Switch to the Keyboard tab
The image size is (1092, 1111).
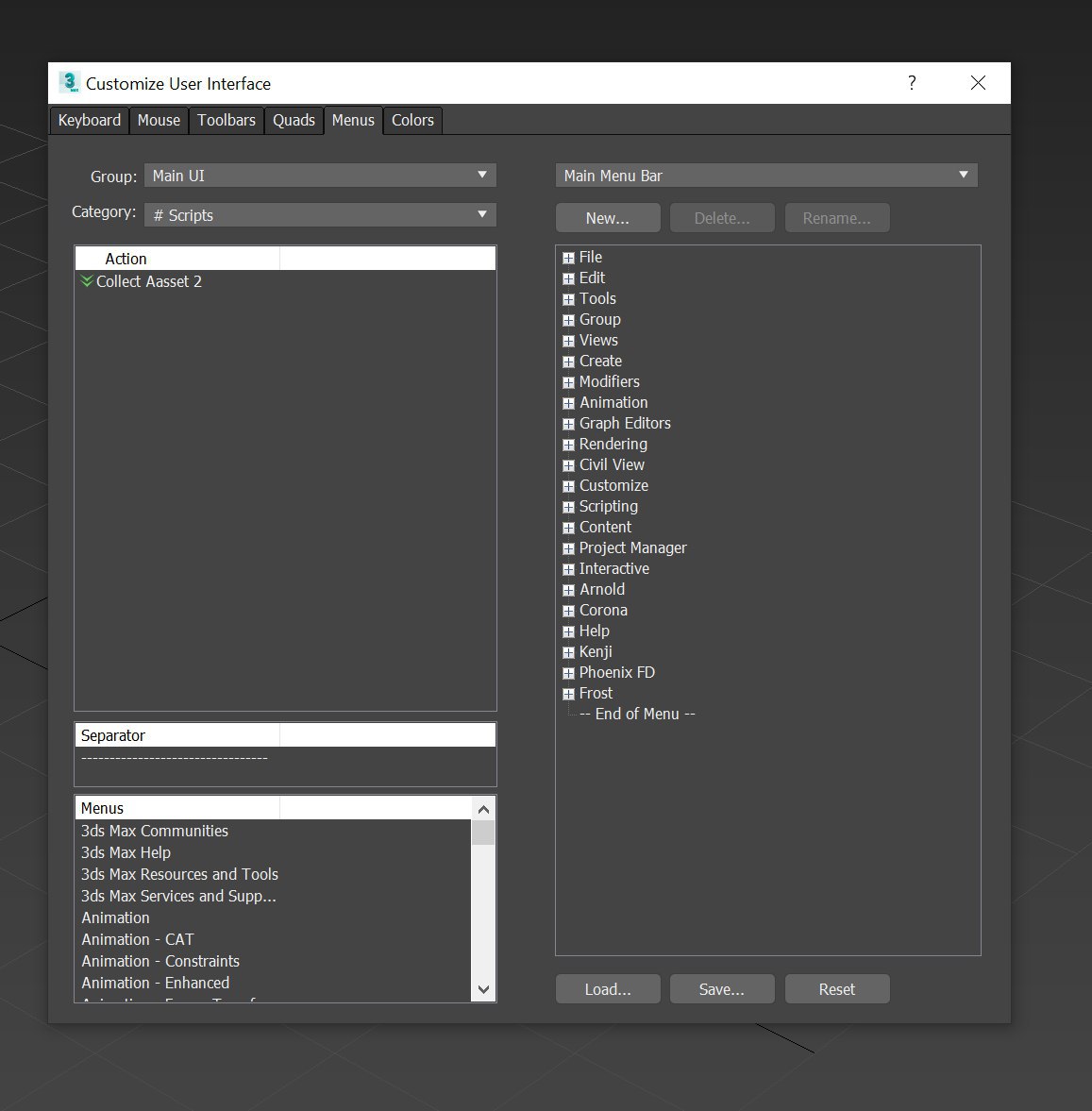coord(90,121)
